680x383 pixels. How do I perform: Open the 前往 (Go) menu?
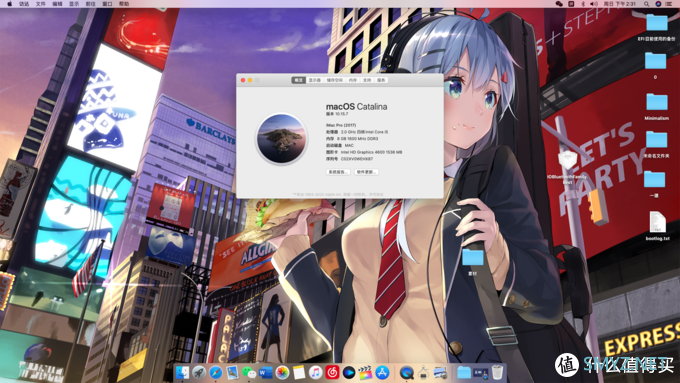pyautogui.click(x=91, y=3)
